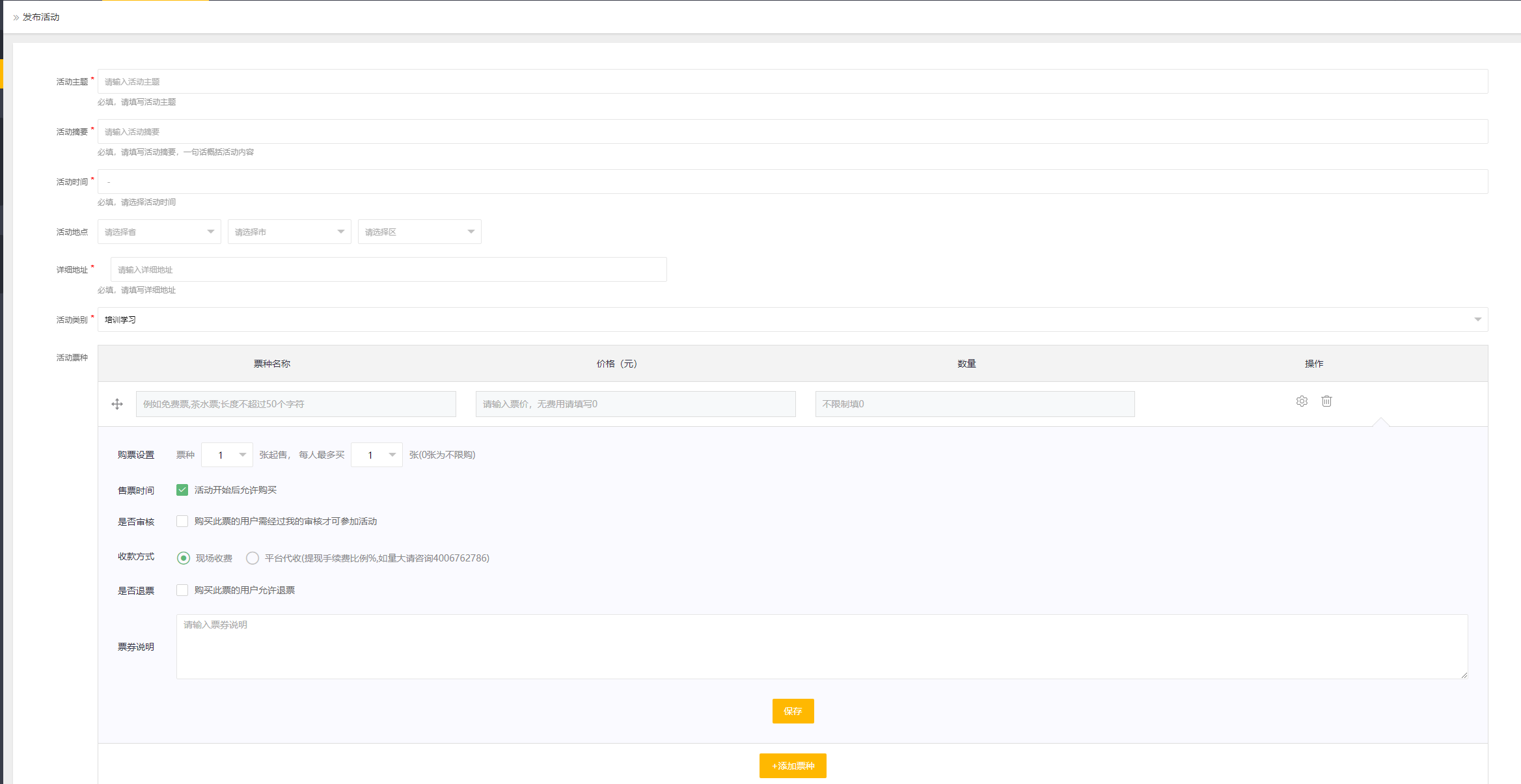This screenshot has height=784, width=1521.
Task: Focus the 活动摘要 input field
Action: 793,131
